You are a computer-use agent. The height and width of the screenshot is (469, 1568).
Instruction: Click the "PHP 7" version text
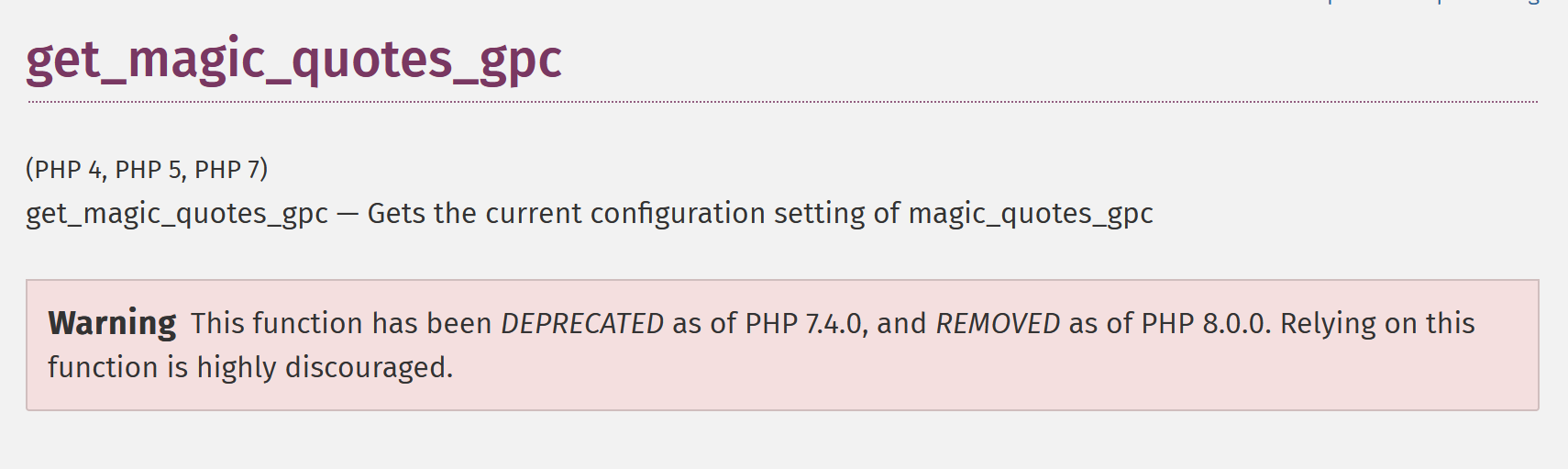[227, 170]
